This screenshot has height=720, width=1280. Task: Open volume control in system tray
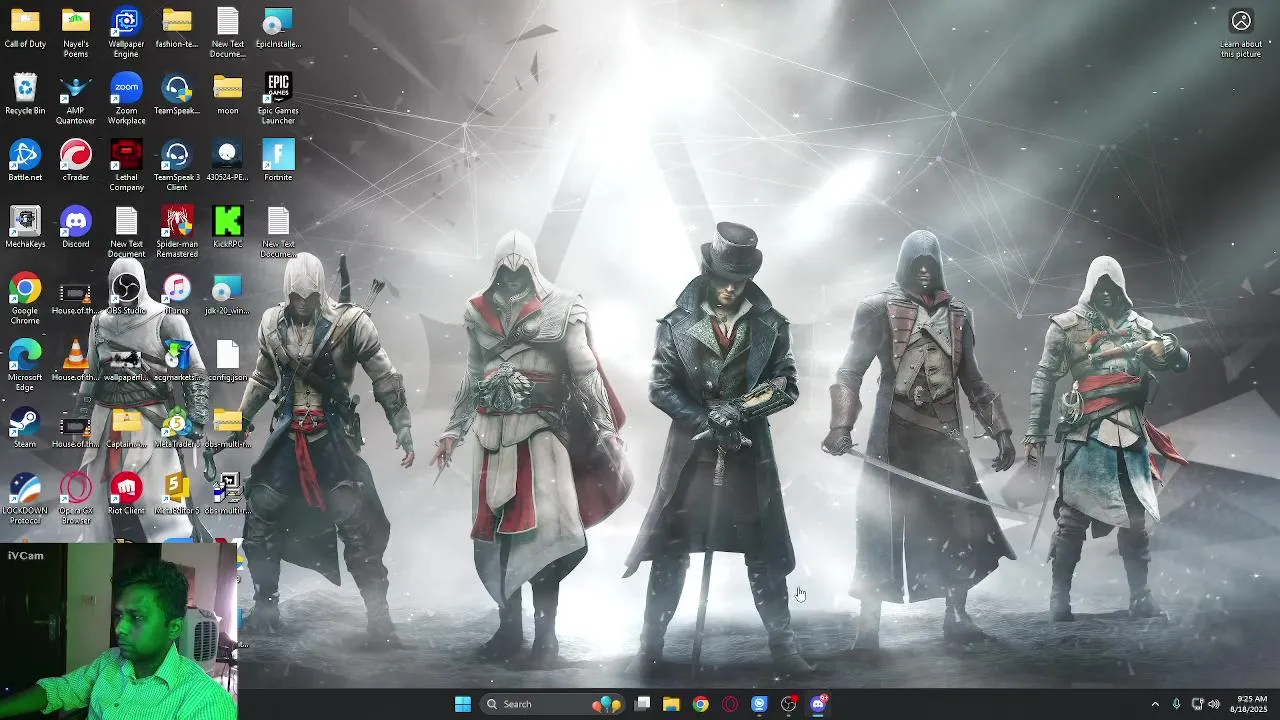click(x=1214, y=704)
